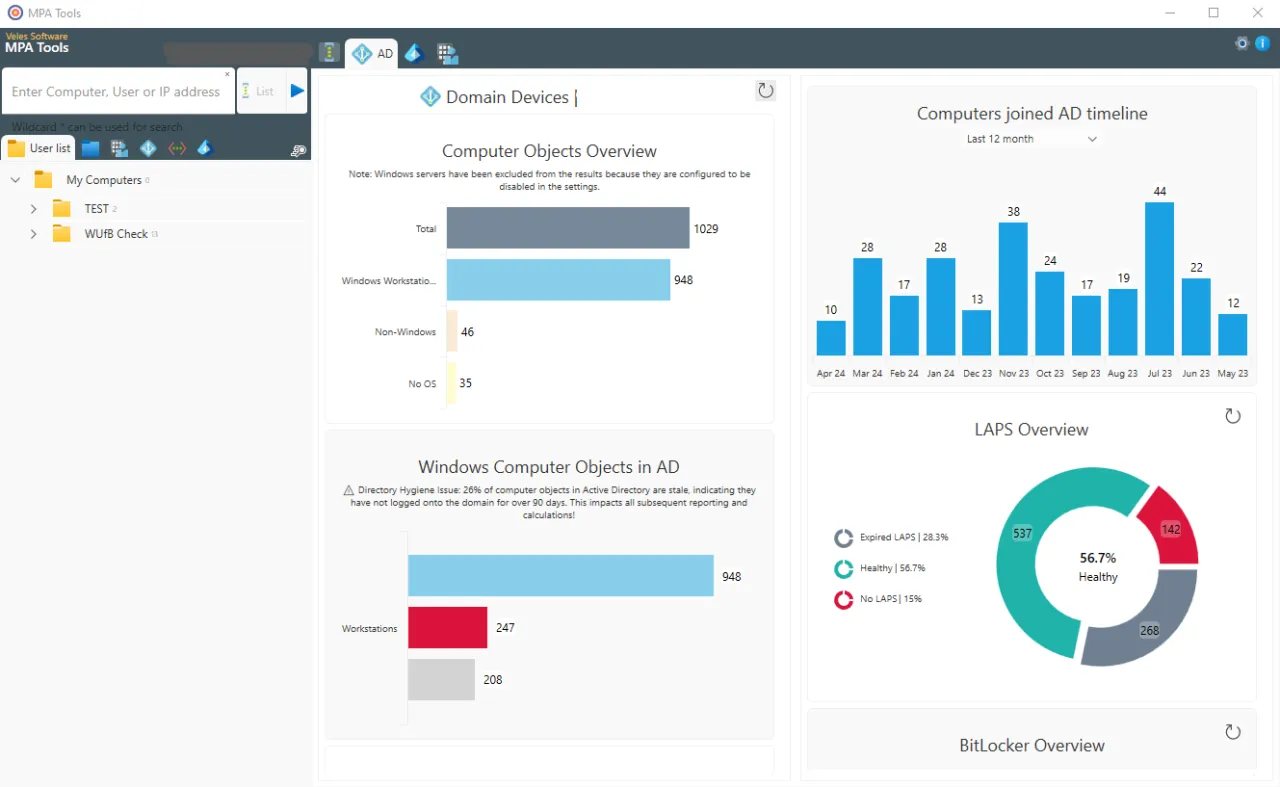The width and height of the screenshot is (1280, 787).
Task: Clear the search box with the small x
Action: [x=227, y=74]
